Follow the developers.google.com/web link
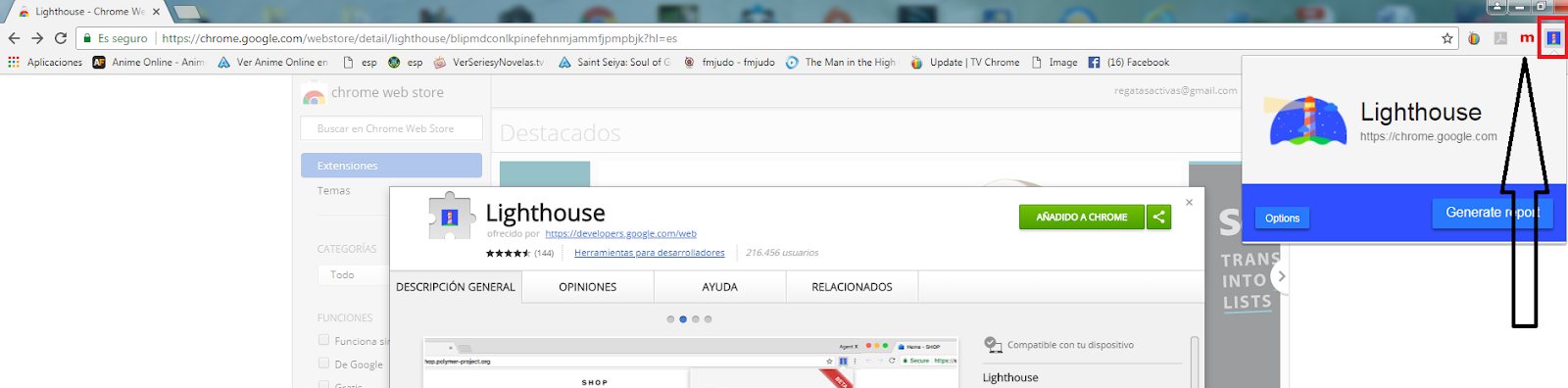 coord(620,234)
